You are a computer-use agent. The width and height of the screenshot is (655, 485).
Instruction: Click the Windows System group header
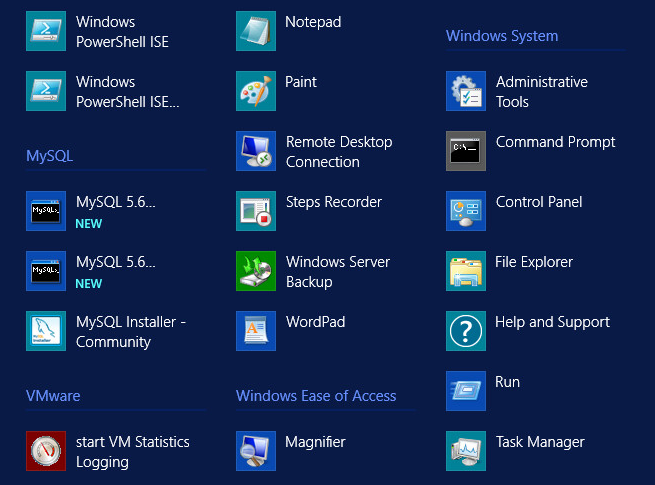pos(502,36)
